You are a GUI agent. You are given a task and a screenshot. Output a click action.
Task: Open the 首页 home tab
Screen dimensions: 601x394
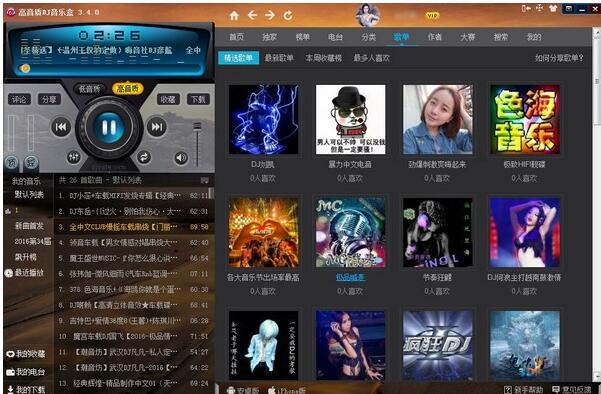[236, 37]
